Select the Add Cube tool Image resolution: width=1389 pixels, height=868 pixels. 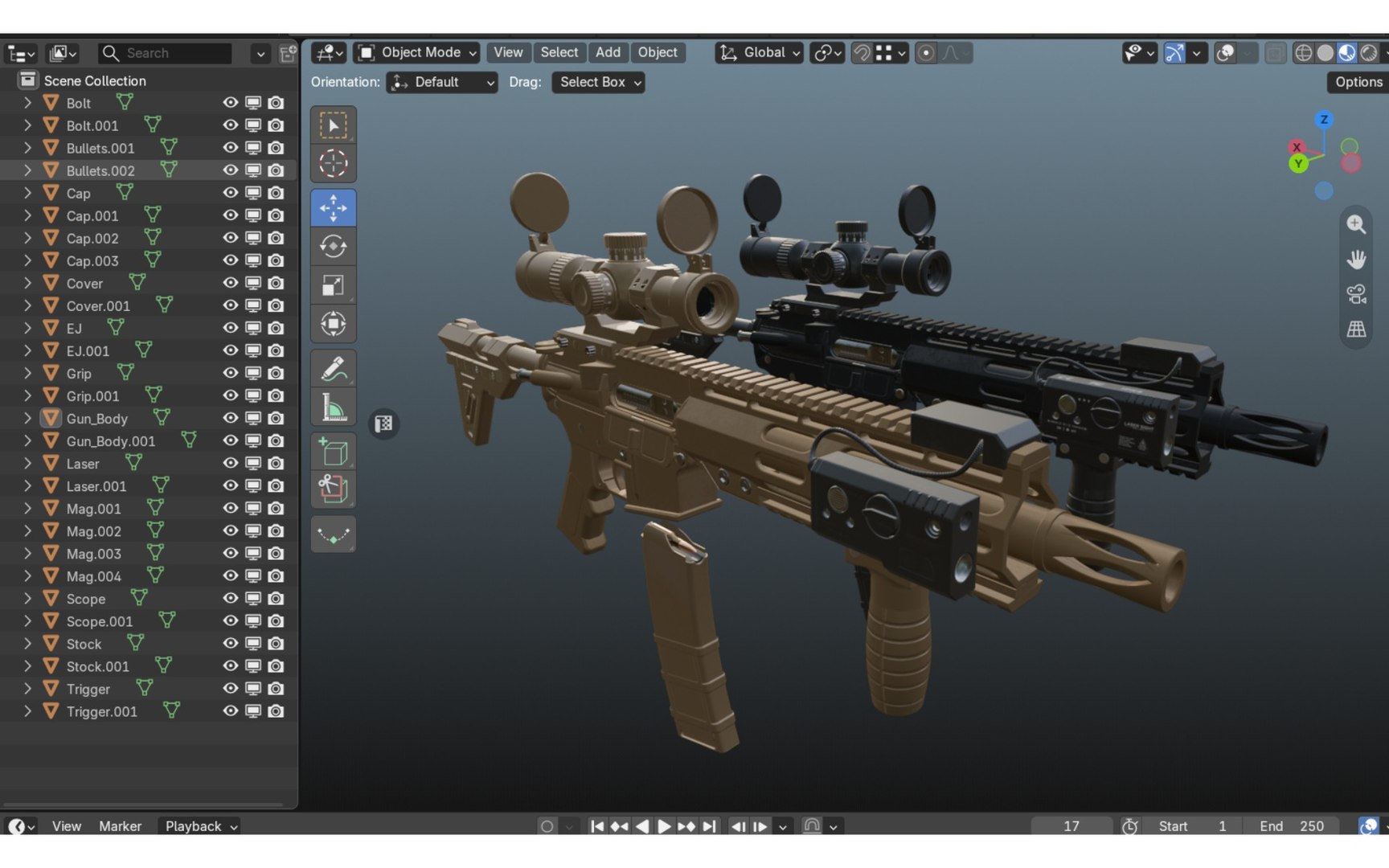pos(333,452)
